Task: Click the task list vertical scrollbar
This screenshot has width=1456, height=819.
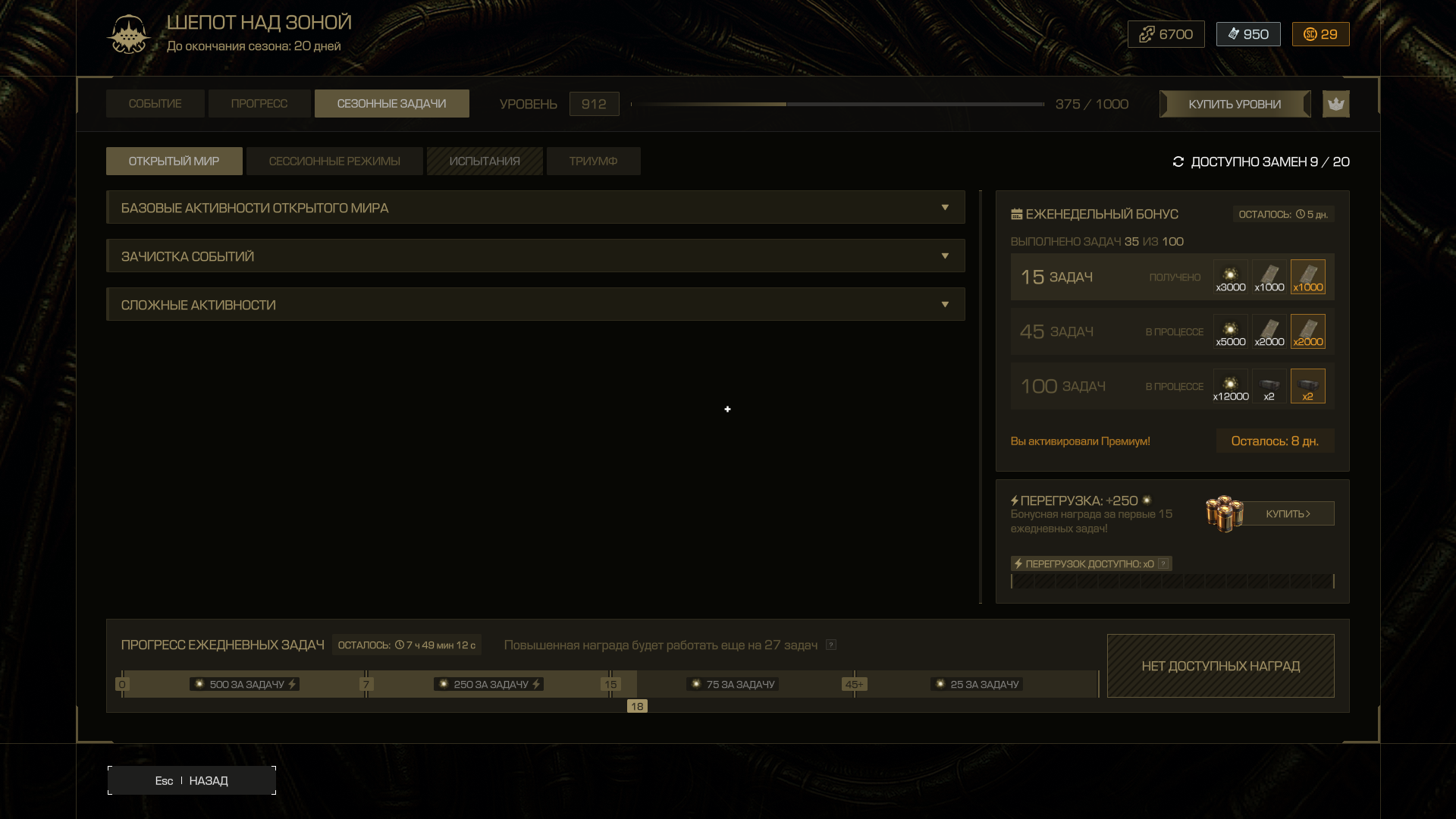Action: click(x=981, y=397)
